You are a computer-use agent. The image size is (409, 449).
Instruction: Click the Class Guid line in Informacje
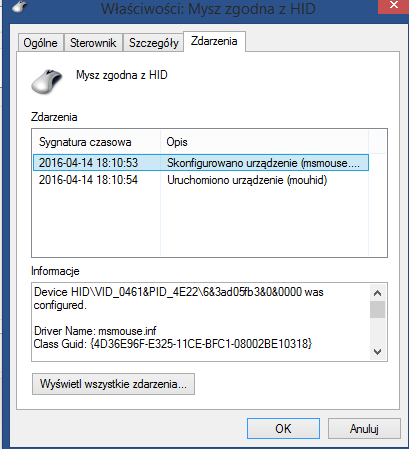coord(173,344)
